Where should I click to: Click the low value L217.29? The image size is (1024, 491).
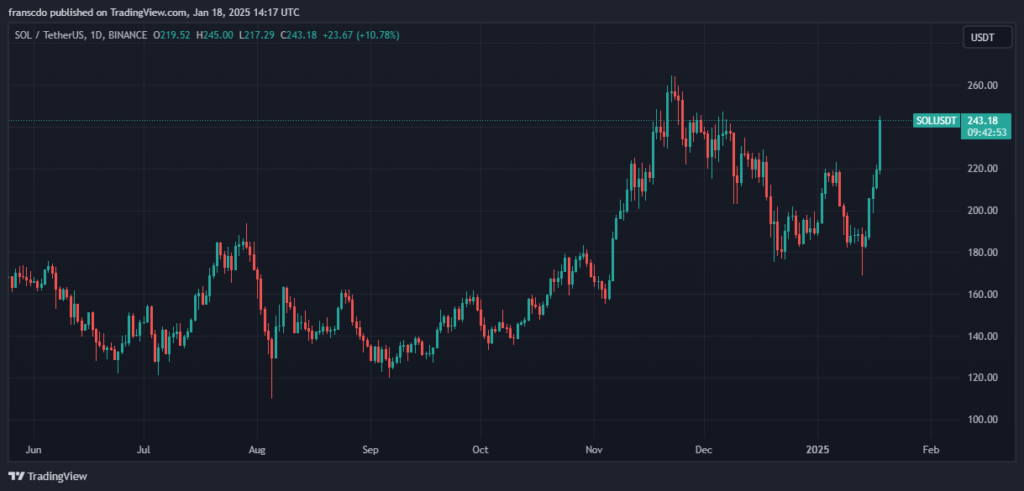[x=257, y=35]
